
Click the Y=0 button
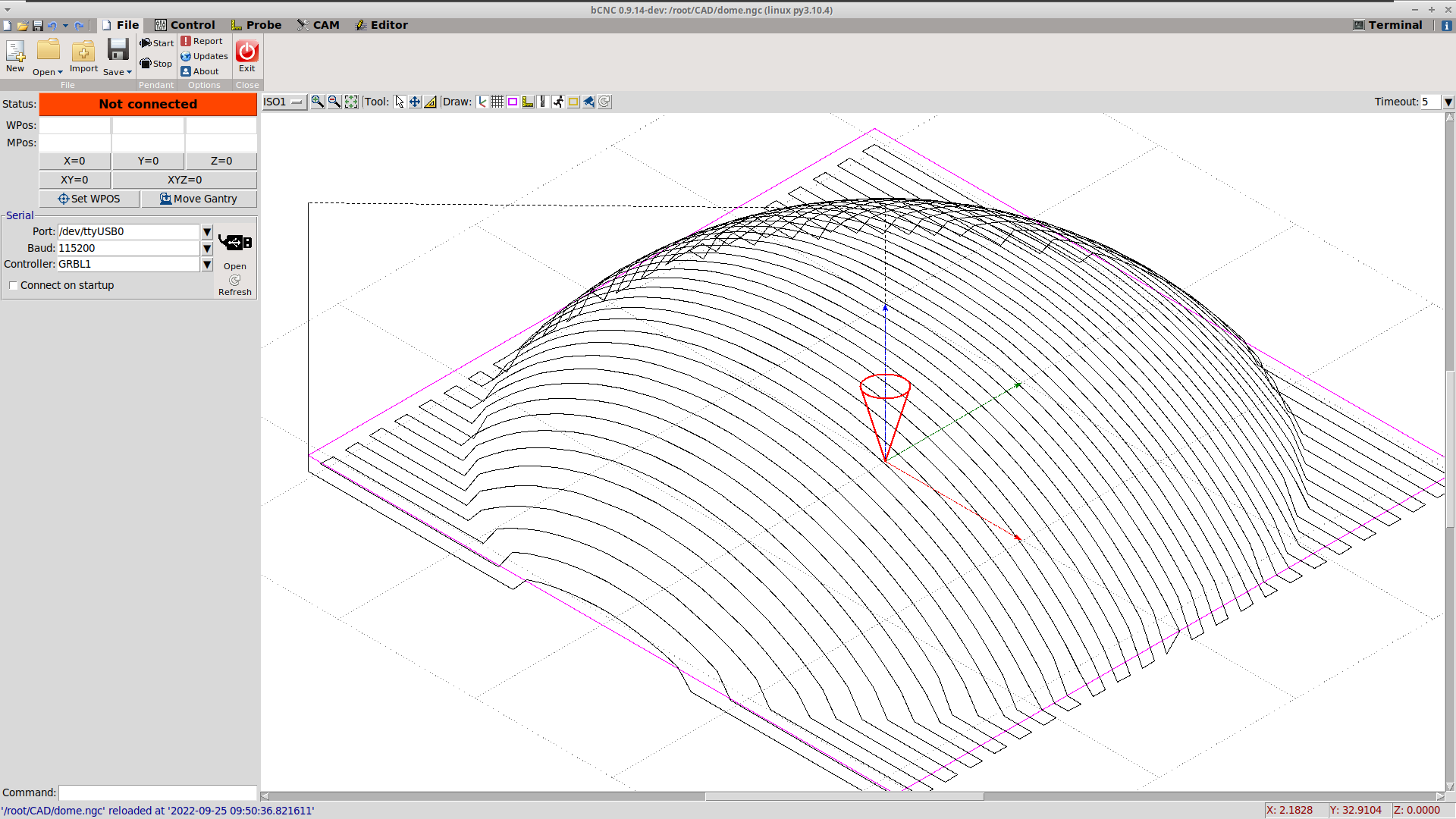148,161
